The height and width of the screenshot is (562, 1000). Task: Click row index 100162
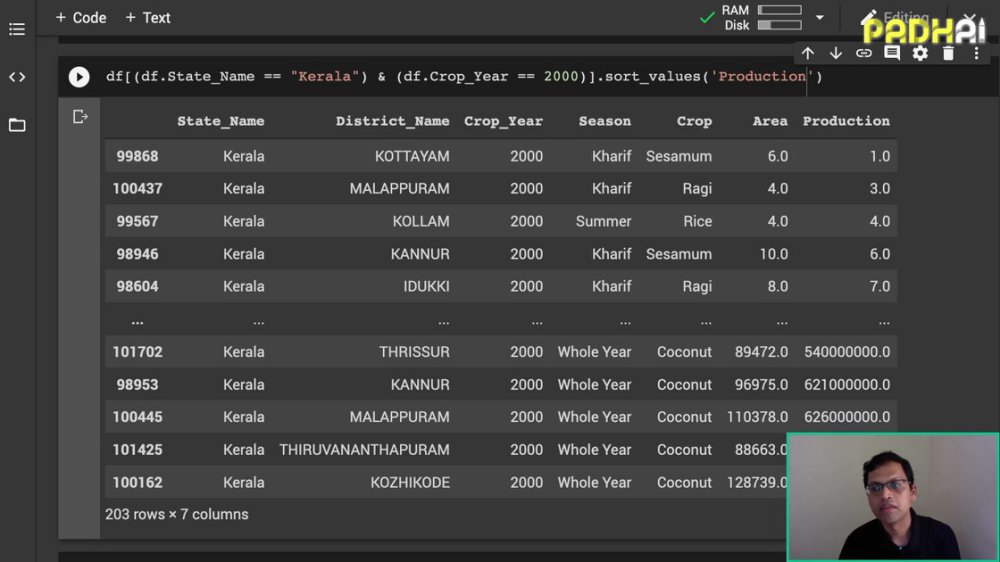(x=137, y=482)
